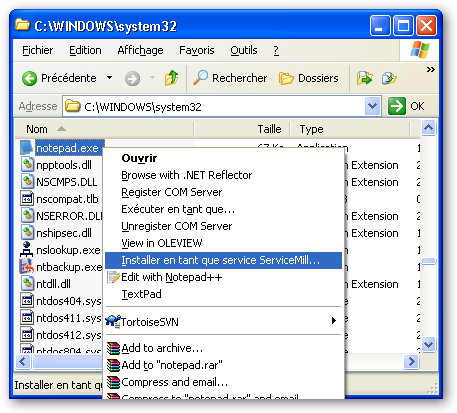
Task: Select the ntdos411.sys file icon
Action: (27, 318)
